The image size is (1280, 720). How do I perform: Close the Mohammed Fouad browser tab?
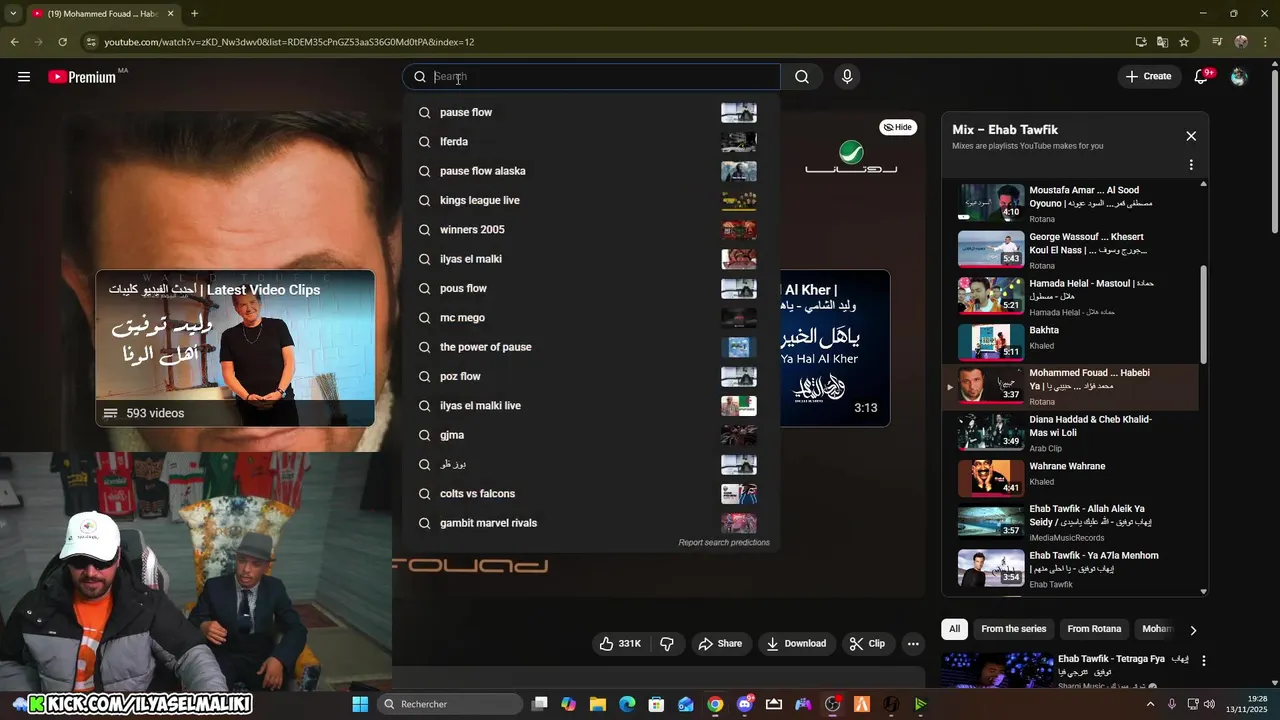point(171,14)
